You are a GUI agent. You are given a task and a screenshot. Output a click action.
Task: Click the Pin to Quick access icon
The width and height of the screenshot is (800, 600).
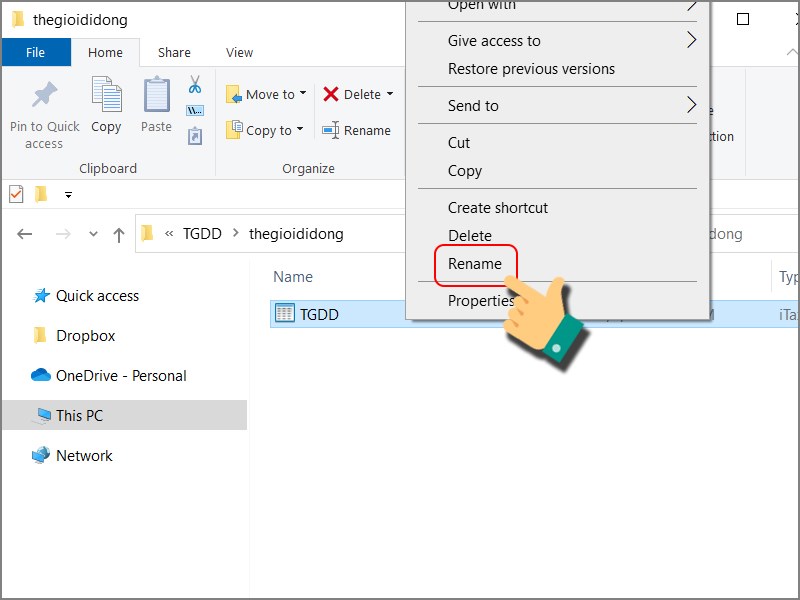tap(44, 97)
